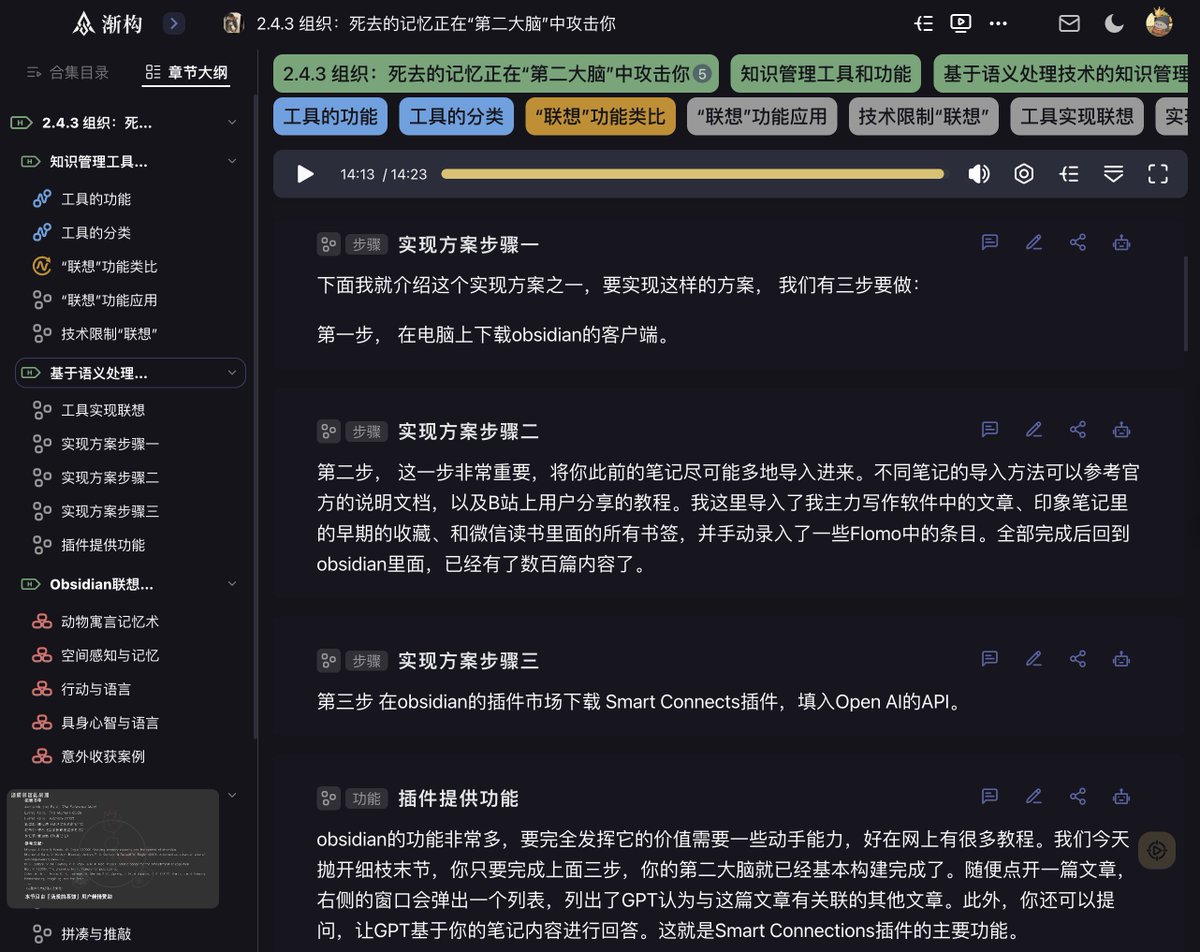Edit the 实现方案步骤三 card
The height and width of the screenshot is (952, 1200).
click(1034, 658)
